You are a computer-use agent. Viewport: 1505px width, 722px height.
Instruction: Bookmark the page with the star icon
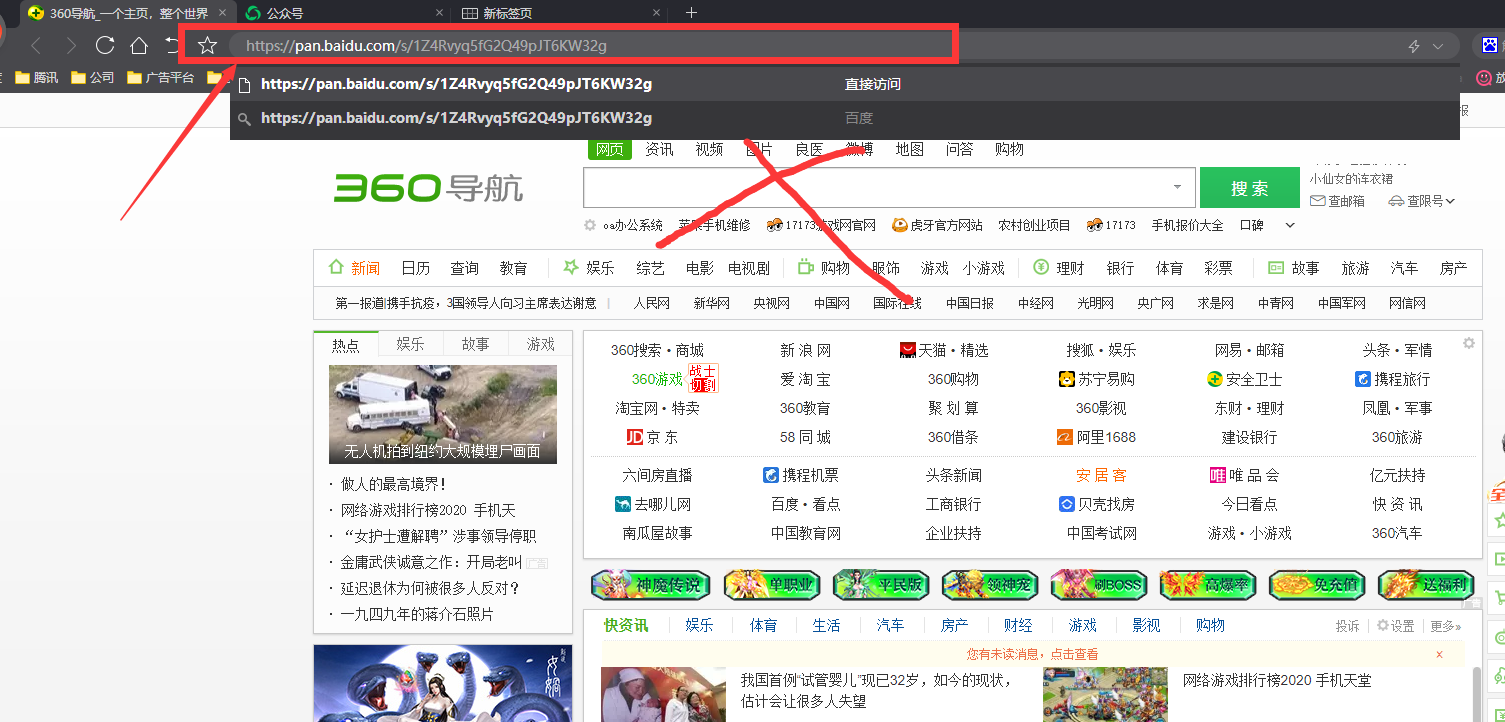coord(207,45)
